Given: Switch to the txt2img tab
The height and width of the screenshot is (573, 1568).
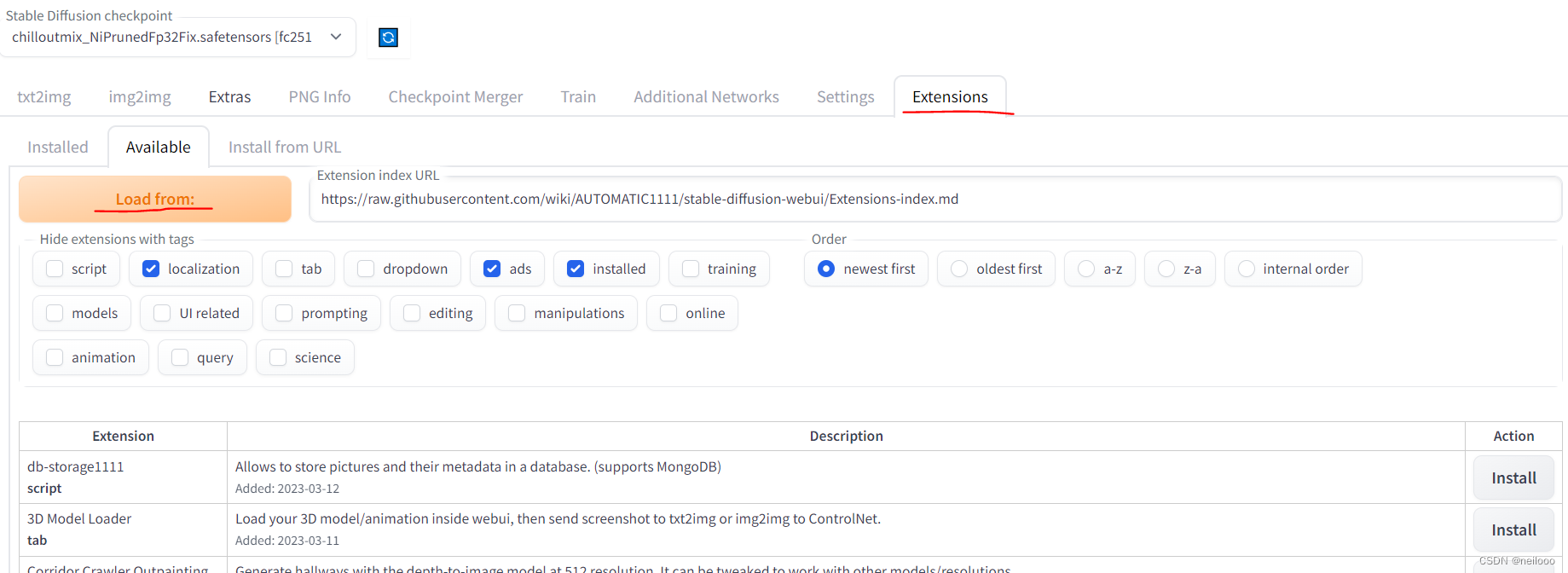Looking at the screenshot, I should tap(44, 97).
